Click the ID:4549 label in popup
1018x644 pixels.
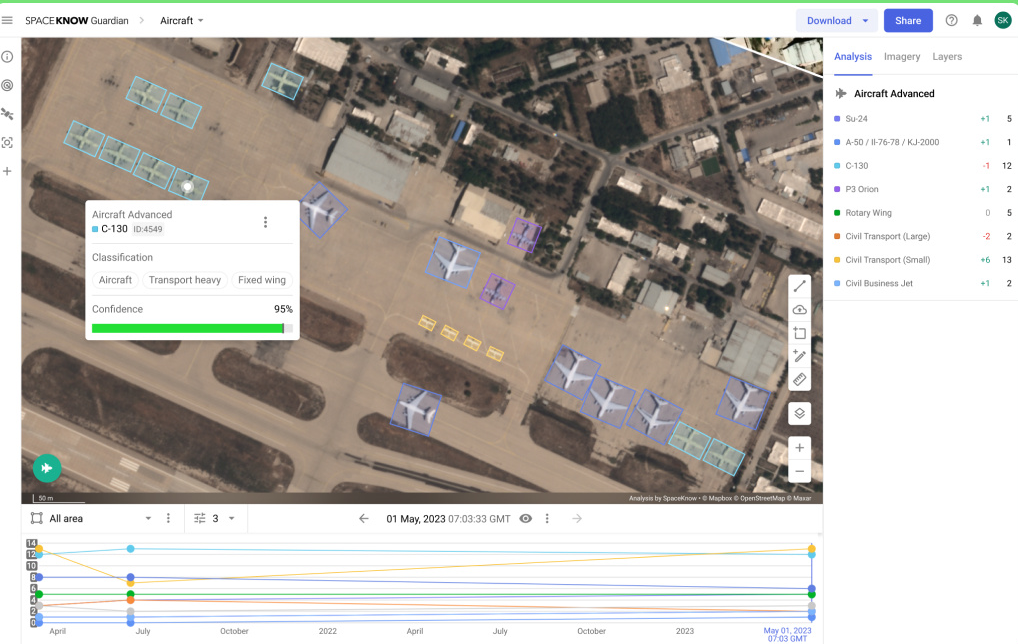[x=148, y=229]
